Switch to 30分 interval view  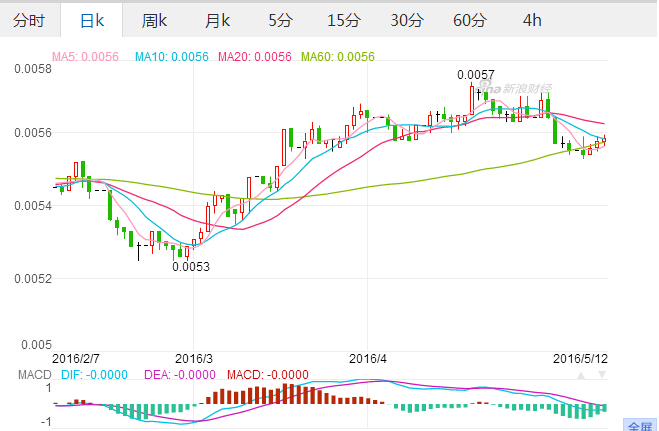coord(406,20)
